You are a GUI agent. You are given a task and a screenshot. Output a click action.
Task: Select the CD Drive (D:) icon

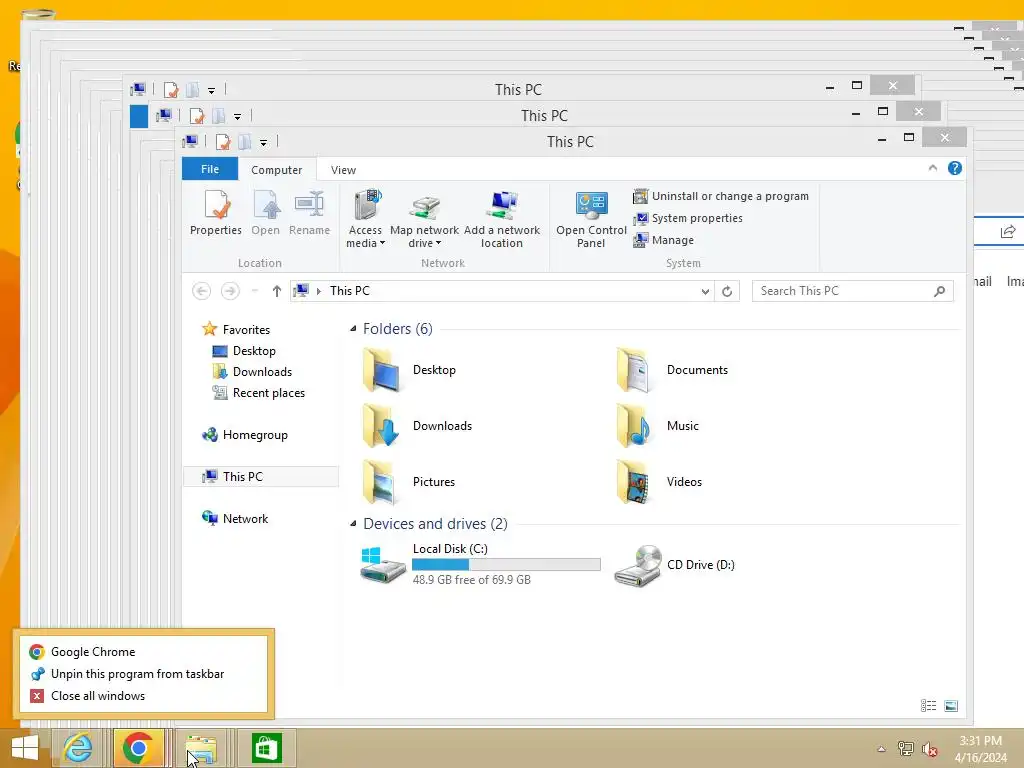[638, 566]
